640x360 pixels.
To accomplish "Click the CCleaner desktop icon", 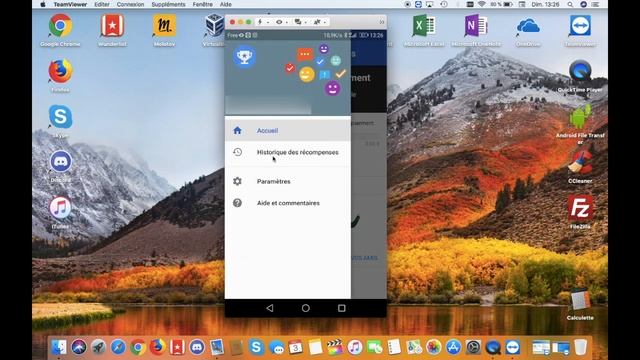I will pos(580,163).
